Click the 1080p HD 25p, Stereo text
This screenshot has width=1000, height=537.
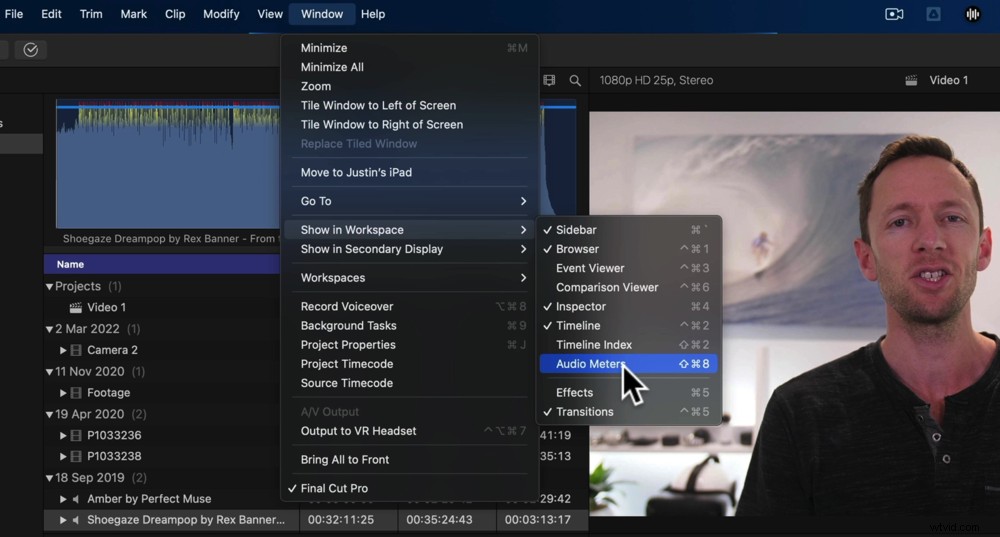point(656,80)
